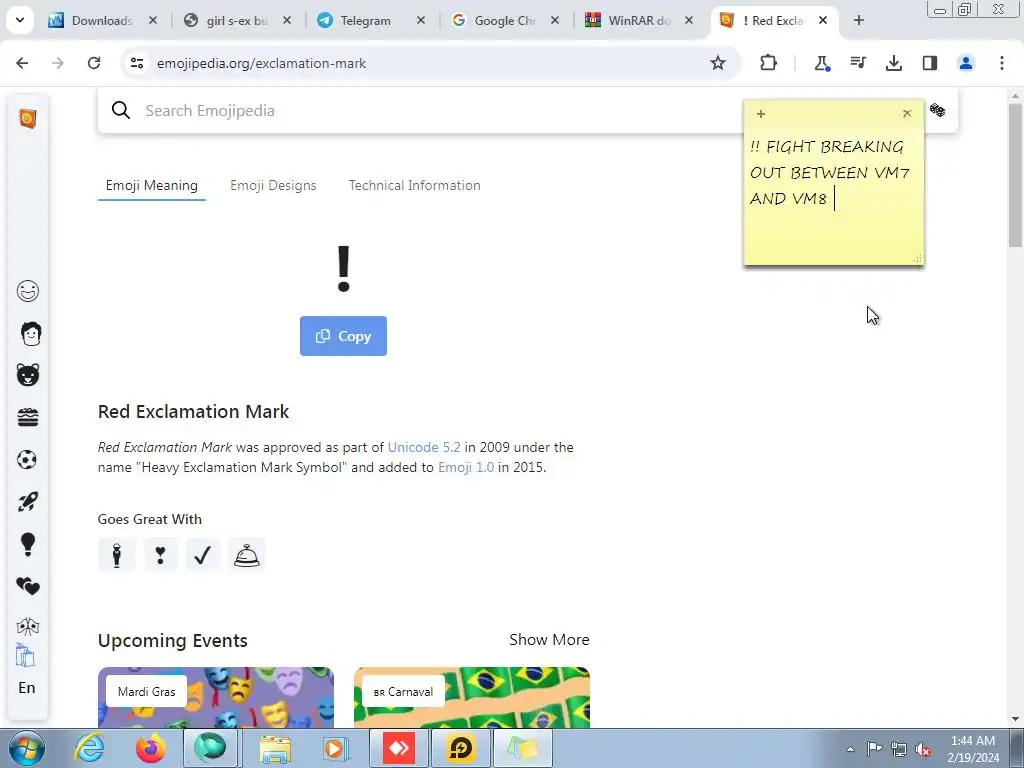Click Show More for Upcoming Events

pyautogui.click(x=549, y=640)
